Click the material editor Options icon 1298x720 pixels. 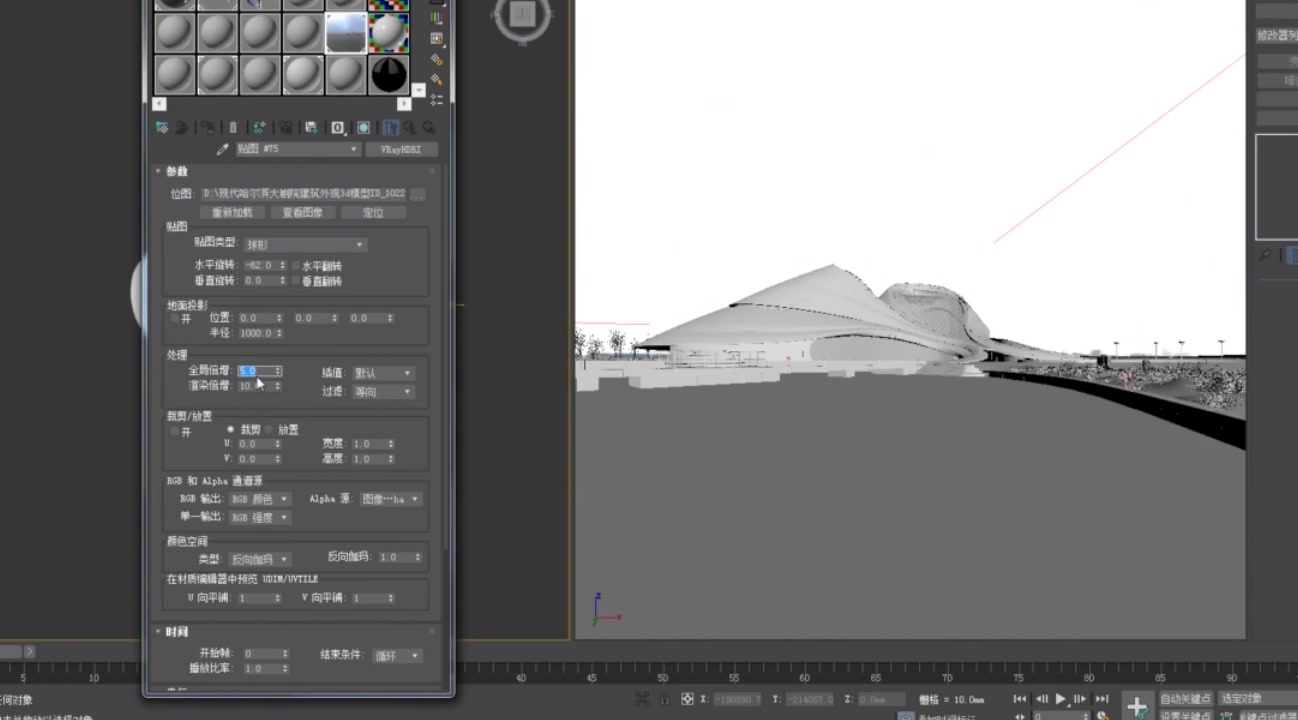point(437,60)
